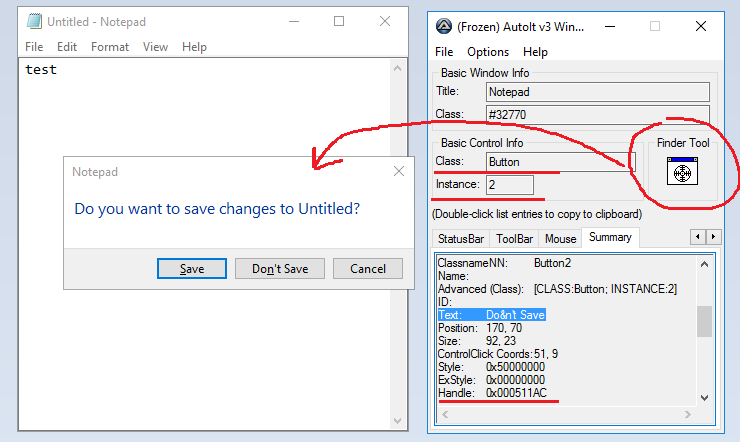Open AutoIt File menu
The image size is (740, 442).
coord(444,52)
